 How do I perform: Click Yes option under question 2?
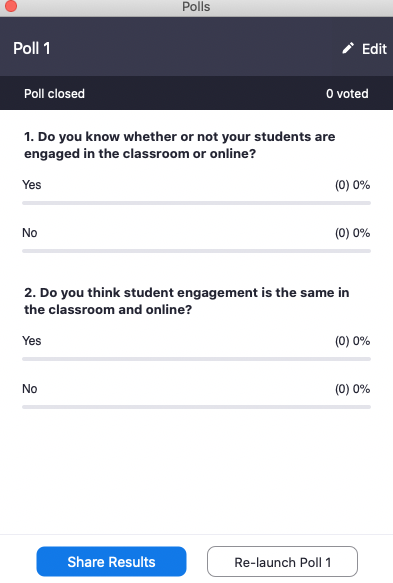click(x=32, y=341)
